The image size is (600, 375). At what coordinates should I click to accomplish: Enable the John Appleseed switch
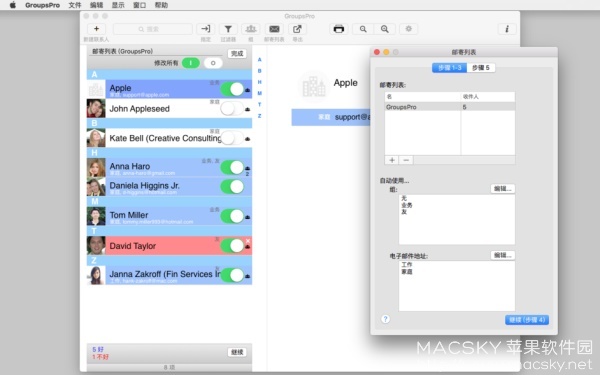click(x=232, y=109)
